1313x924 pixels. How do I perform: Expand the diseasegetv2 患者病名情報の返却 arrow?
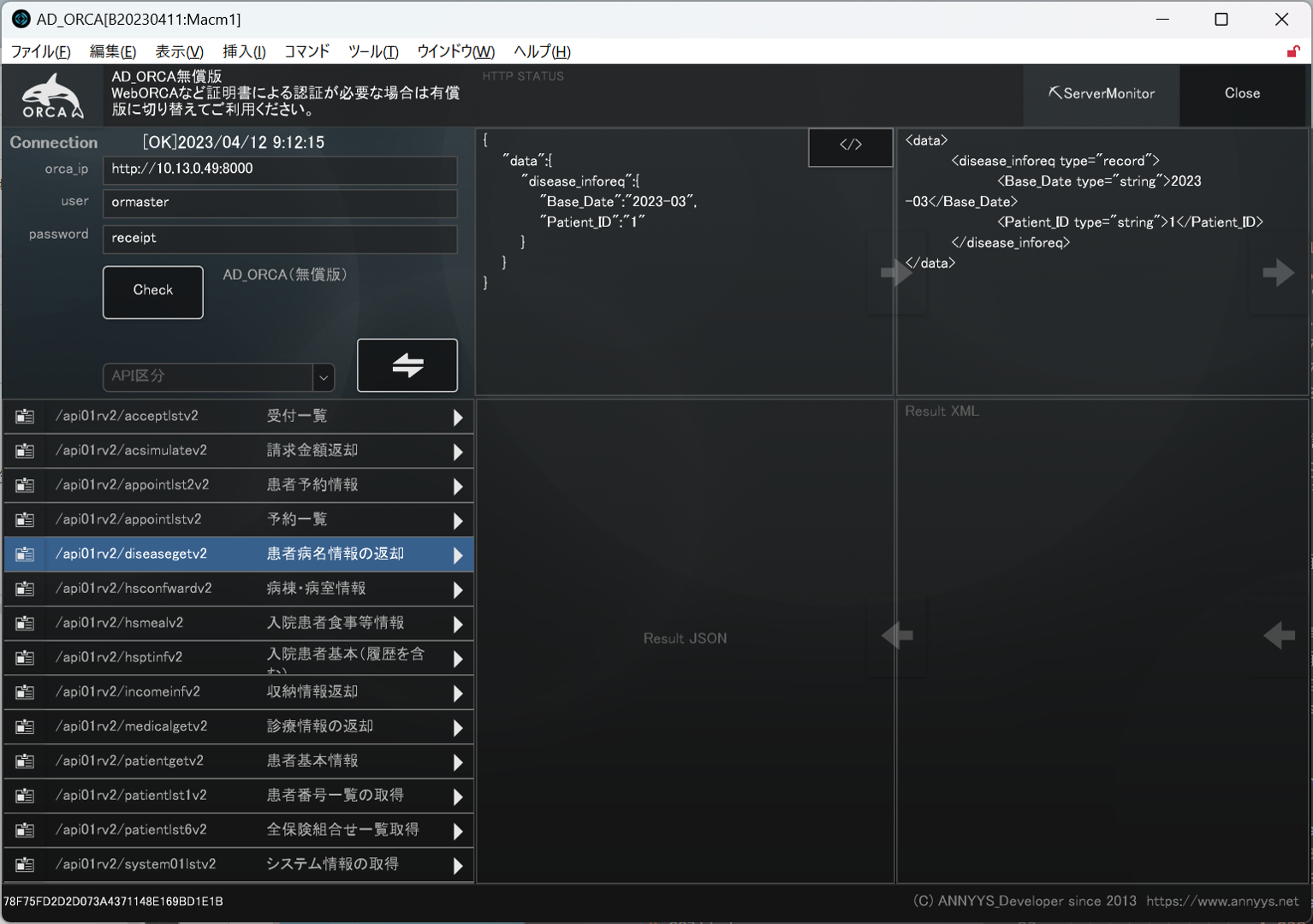(x=458, y=555)
